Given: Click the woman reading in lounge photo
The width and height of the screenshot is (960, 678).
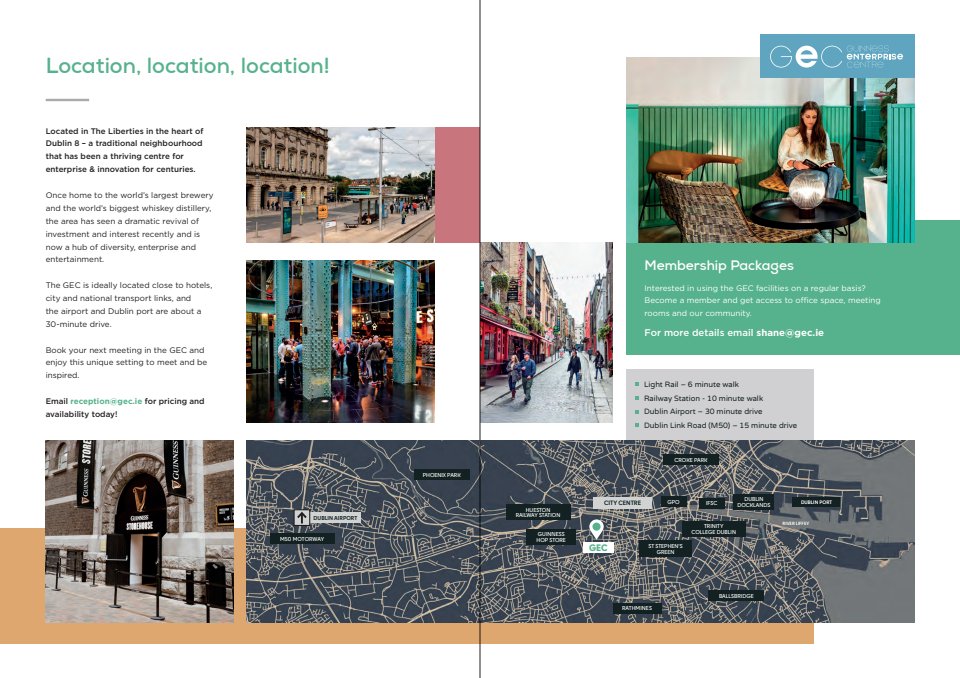Looking at the screenshot, I should [x=770, y=160].
